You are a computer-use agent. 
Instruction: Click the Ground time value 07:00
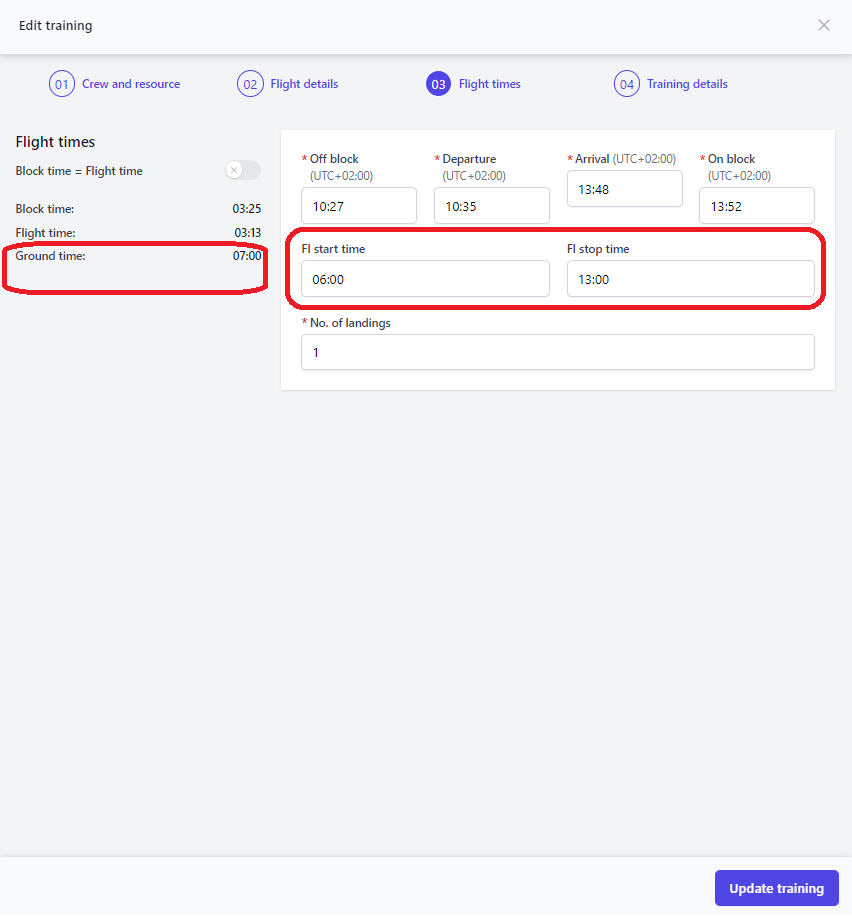[247, 256]
